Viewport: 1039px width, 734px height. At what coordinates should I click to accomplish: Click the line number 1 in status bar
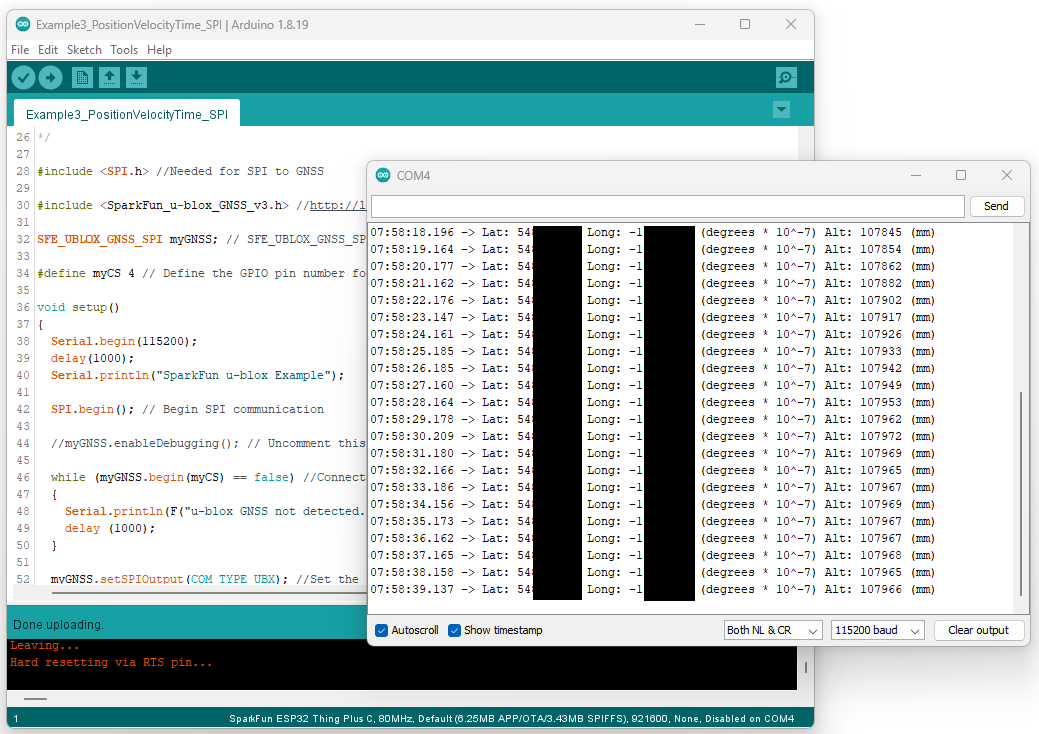pos(16,719)
